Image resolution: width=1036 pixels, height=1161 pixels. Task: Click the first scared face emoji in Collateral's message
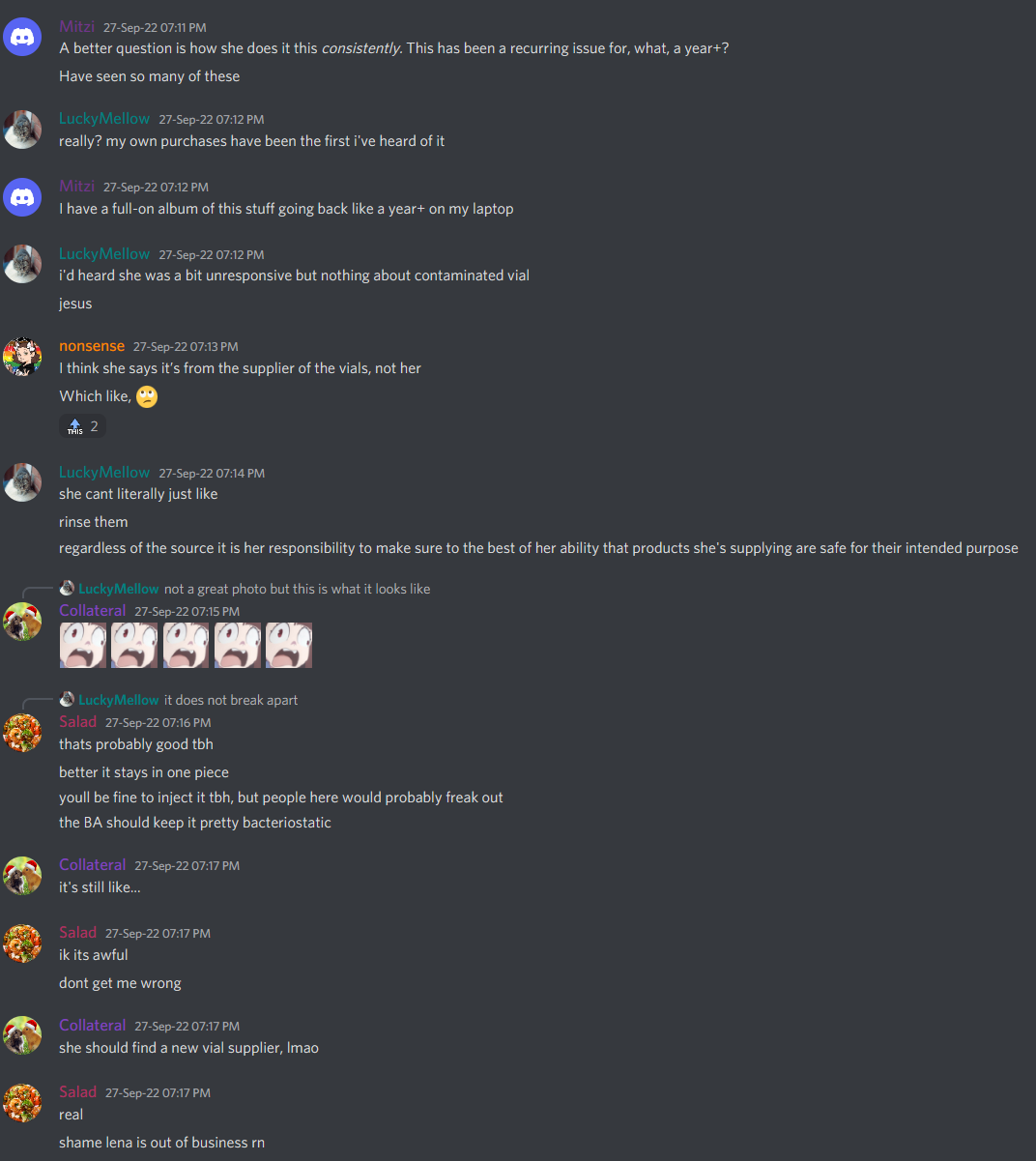click(x=83, y=645)
